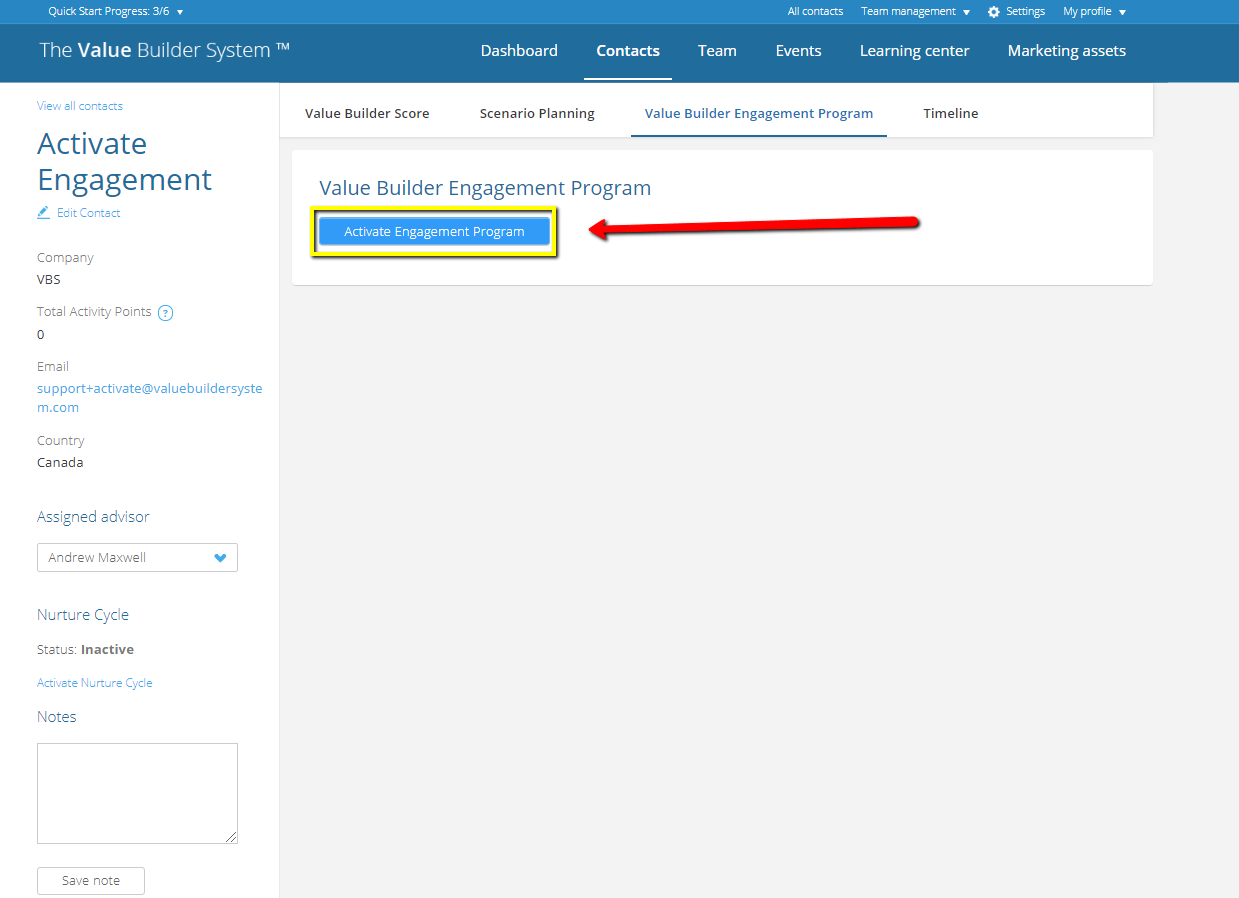Open the Assigned advisor dropdown
The image size is (1239, 898).
pyautogui.click(x=137, y=557)
